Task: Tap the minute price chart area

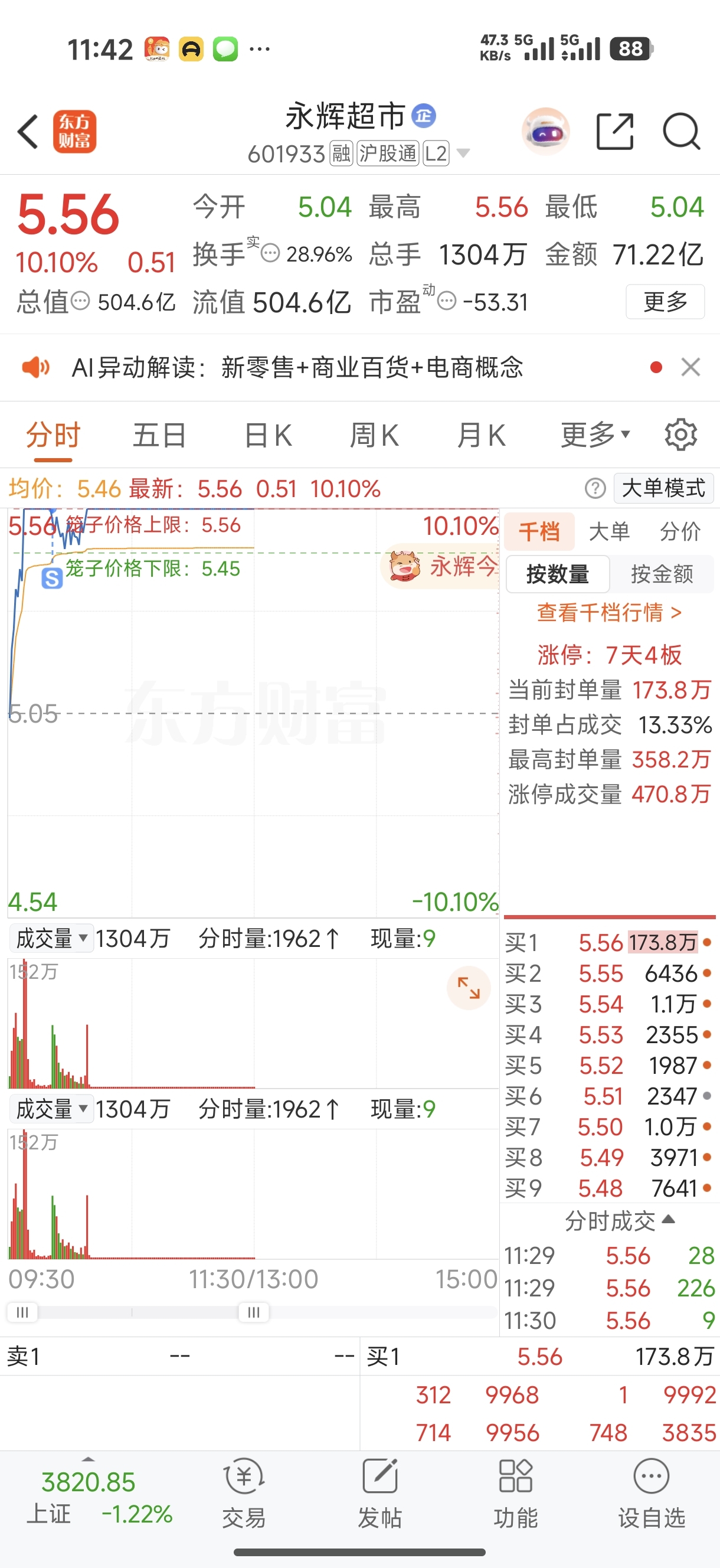Action: [253, 712]
